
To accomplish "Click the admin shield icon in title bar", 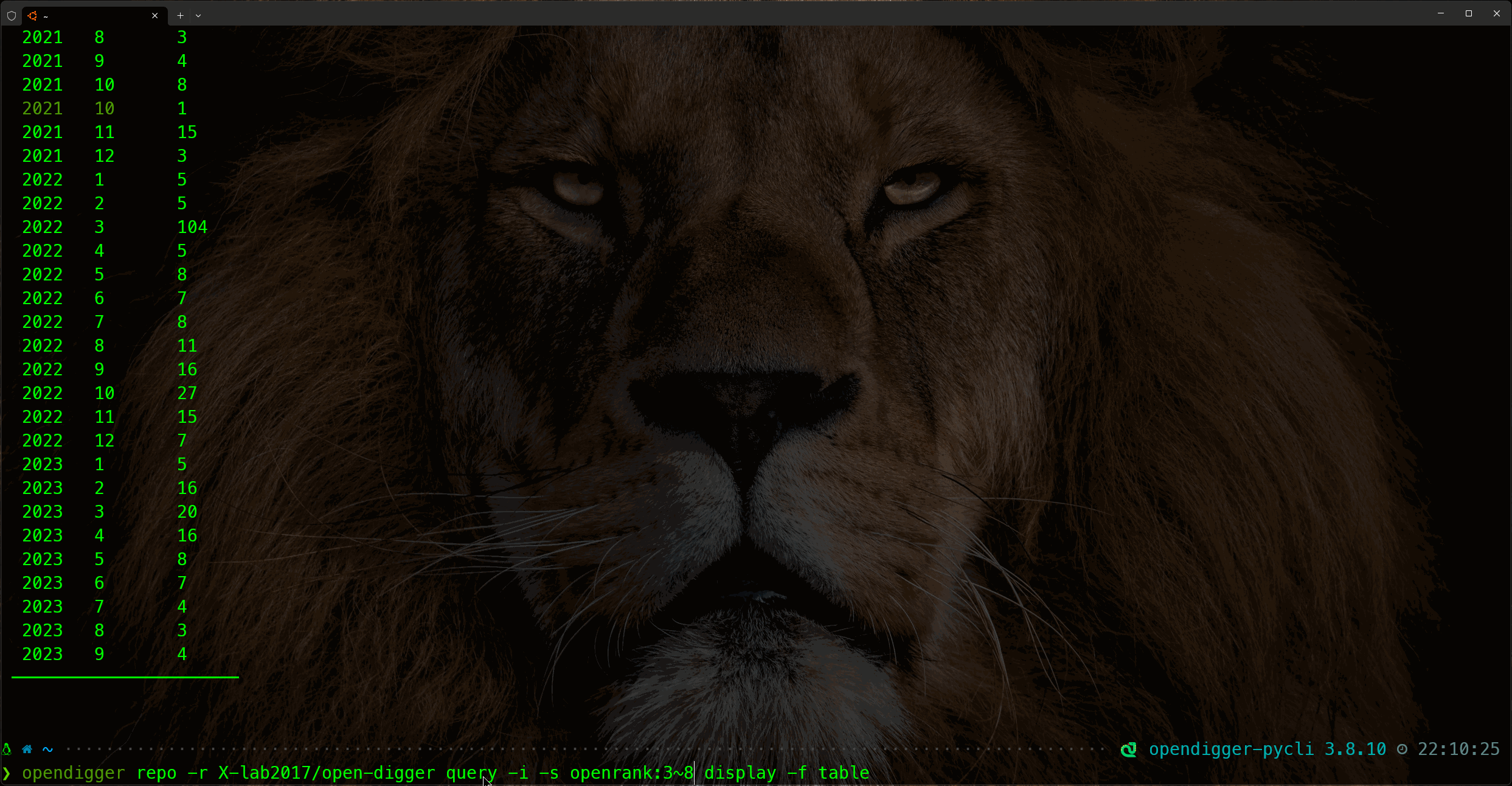I will point(11,15).
